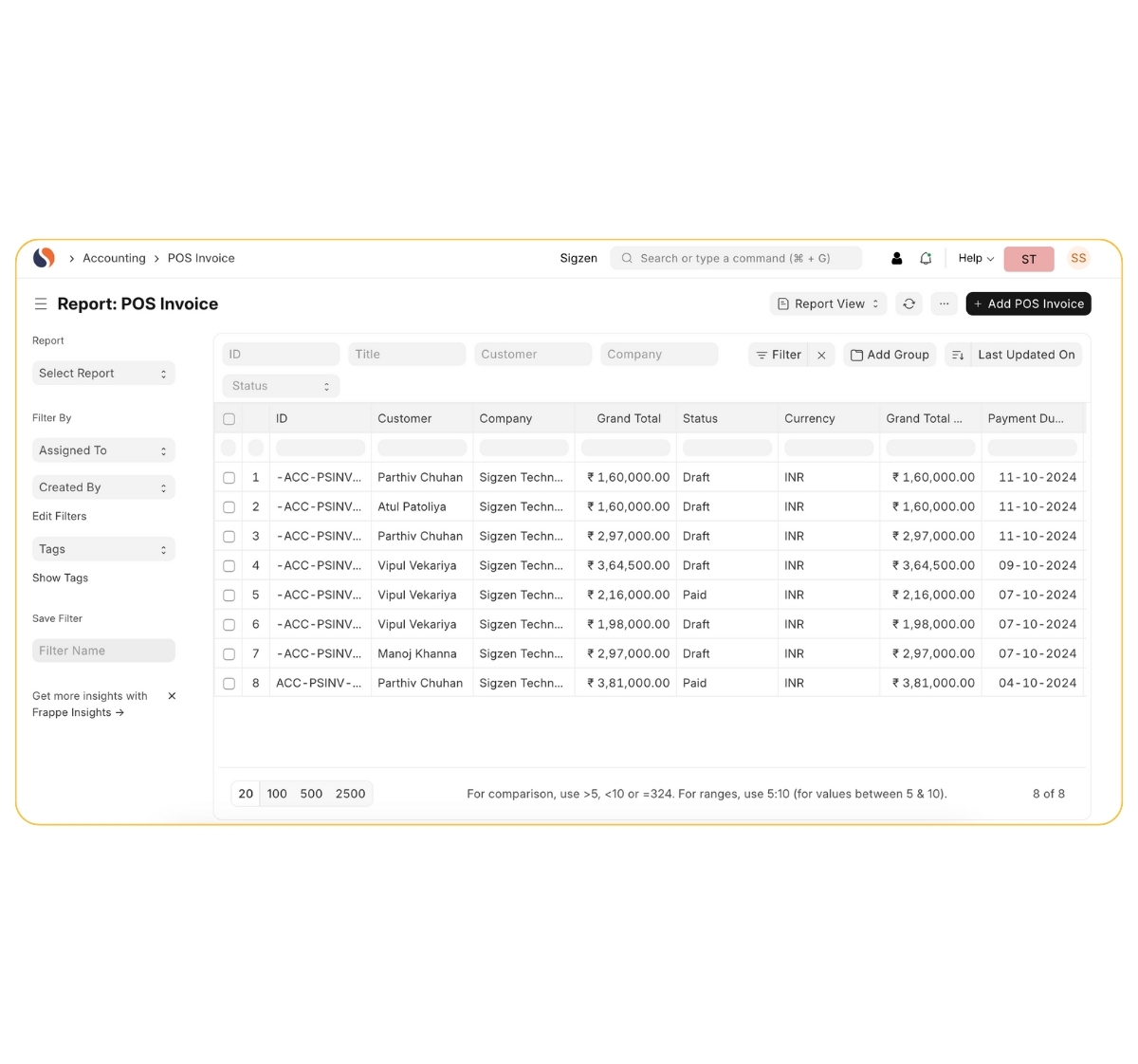Check the select-all checkbox in header
1138x1064 pixels.
point(229,419)
